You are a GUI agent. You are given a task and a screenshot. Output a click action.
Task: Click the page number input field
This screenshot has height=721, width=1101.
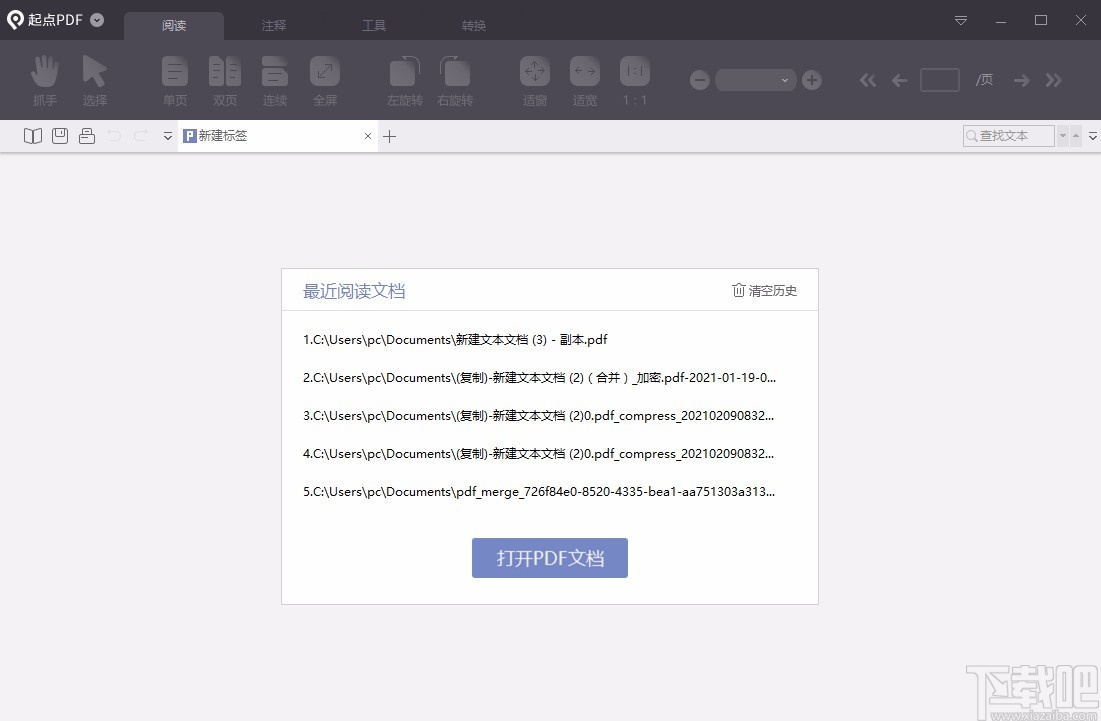[939, 79]
